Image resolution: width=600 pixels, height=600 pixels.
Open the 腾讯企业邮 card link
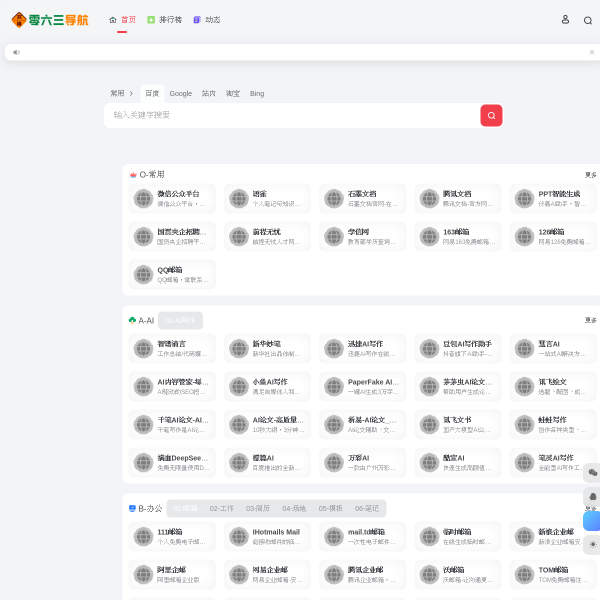[x=362, y=574]
